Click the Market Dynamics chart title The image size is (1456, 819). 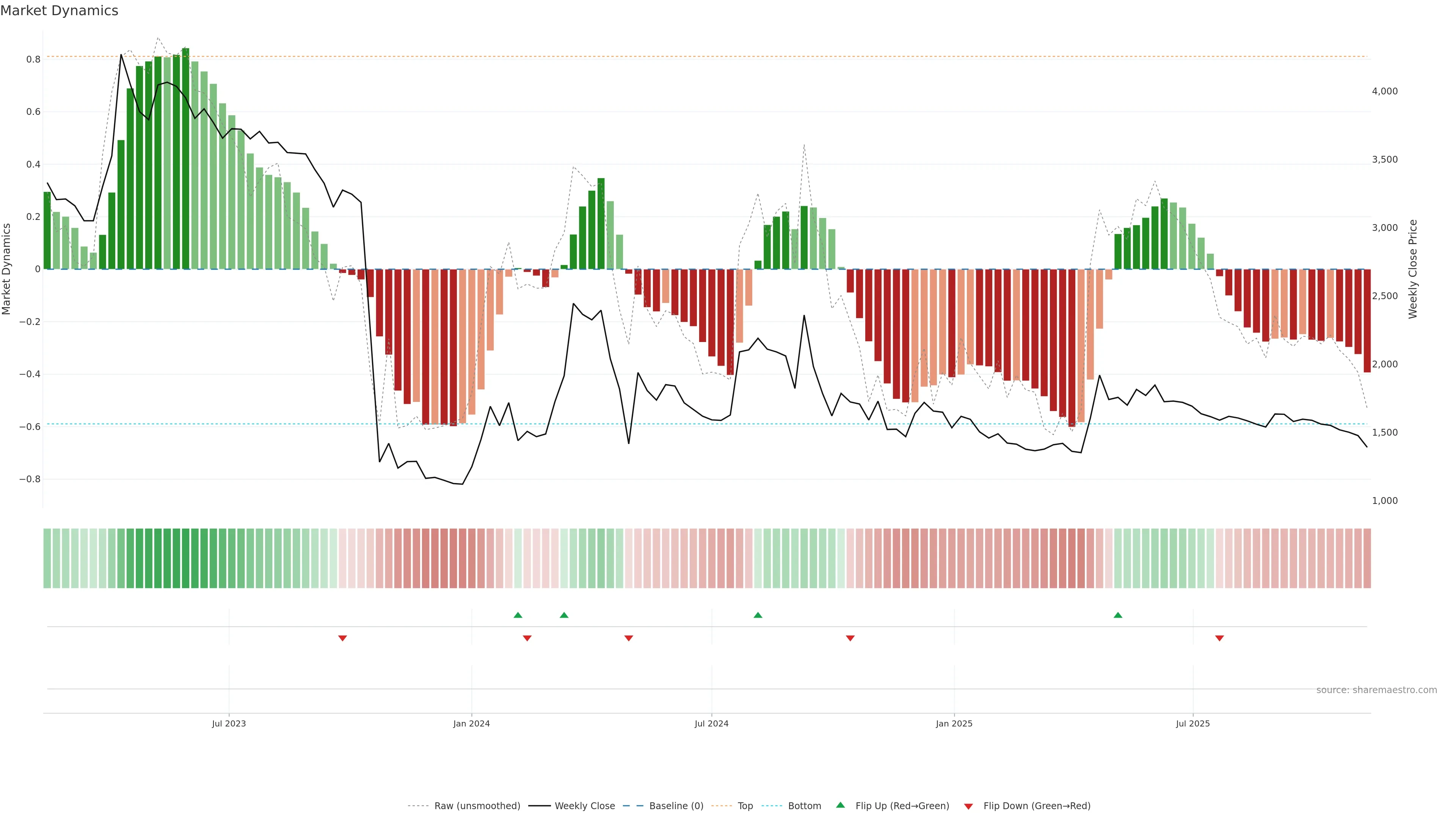(x=60, y=11)
